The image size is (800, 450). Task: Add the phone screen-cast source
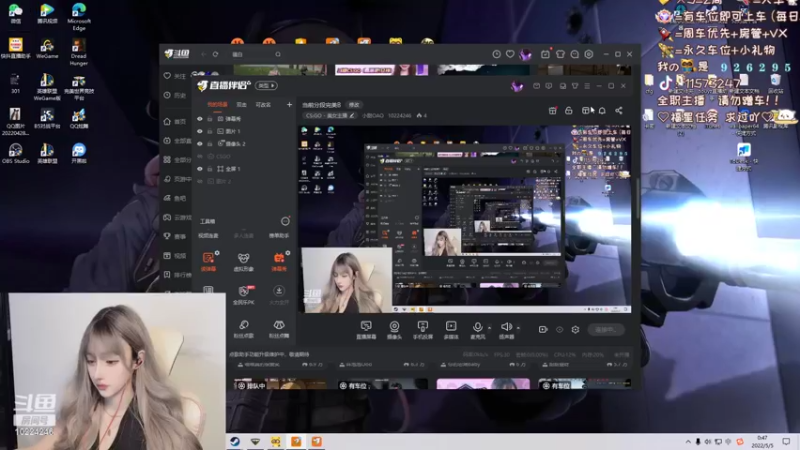click(422, 330)
